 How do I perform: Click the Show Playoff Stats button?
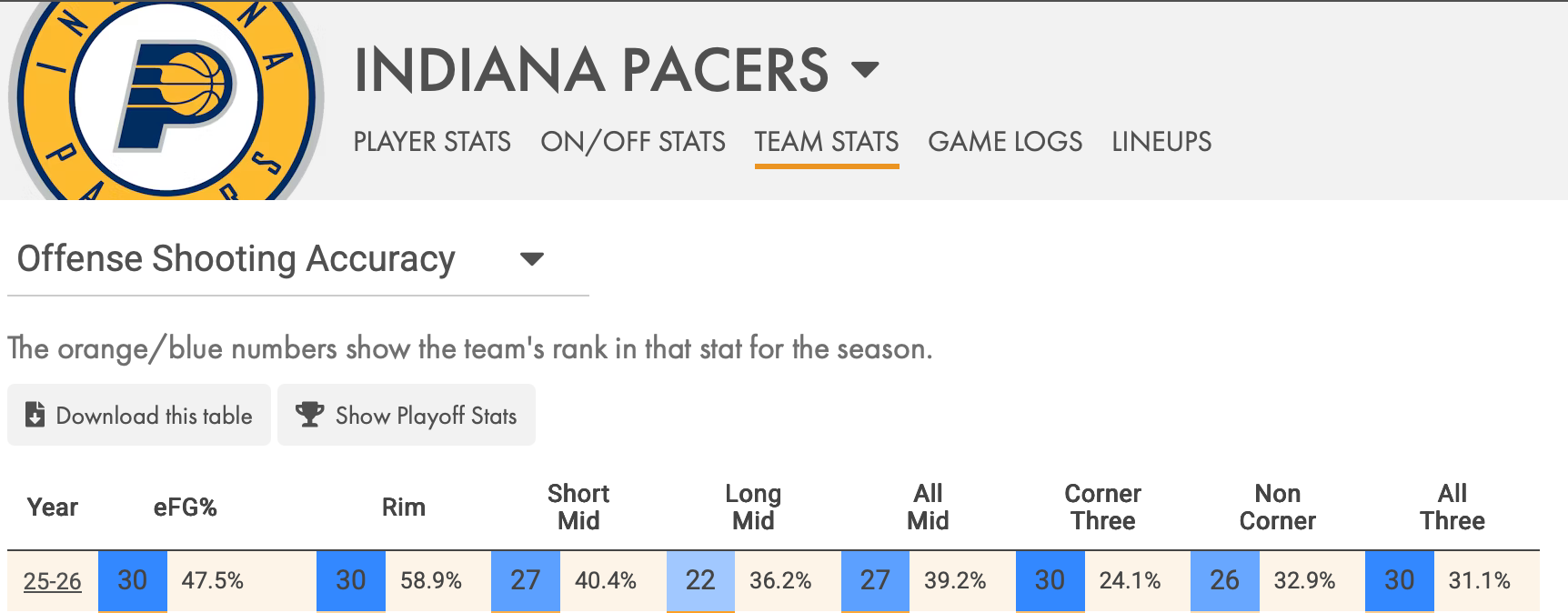click(407, 416)
